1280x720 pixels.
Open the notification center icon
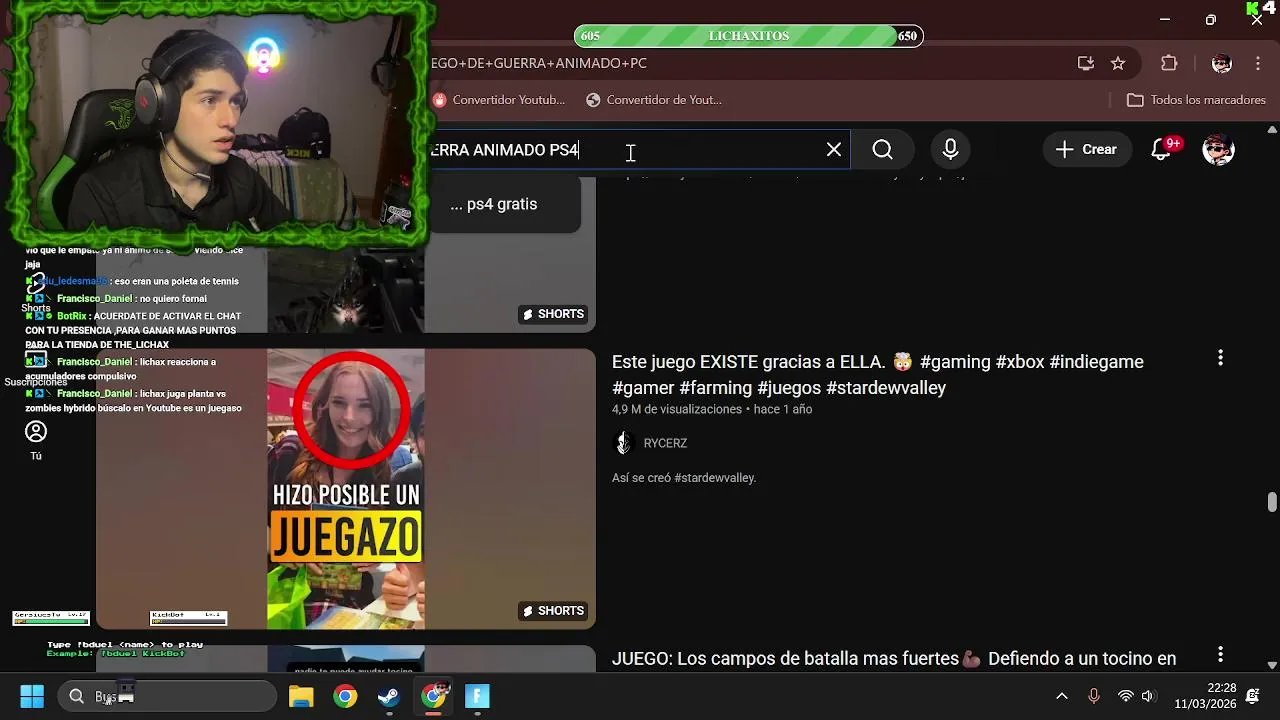[1253, 696]
